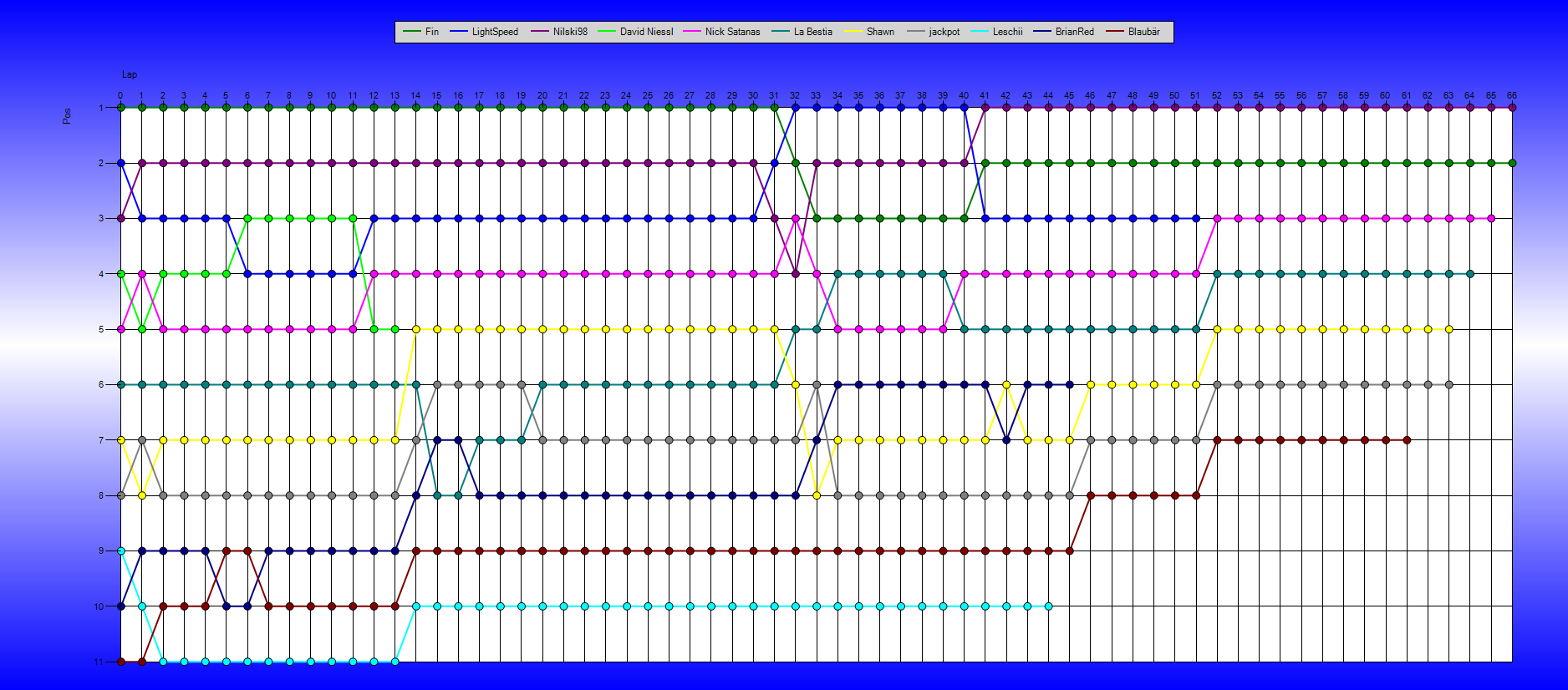Select LightSpeed in the chart legend
This screenshot has width=1568, height=690.
[484, 32]
